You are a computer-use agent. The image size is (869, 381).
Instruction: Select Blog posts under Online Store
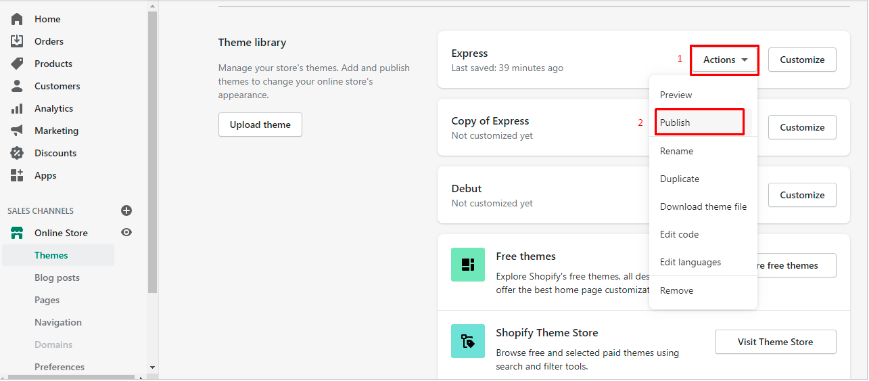[x=57, y=278]
